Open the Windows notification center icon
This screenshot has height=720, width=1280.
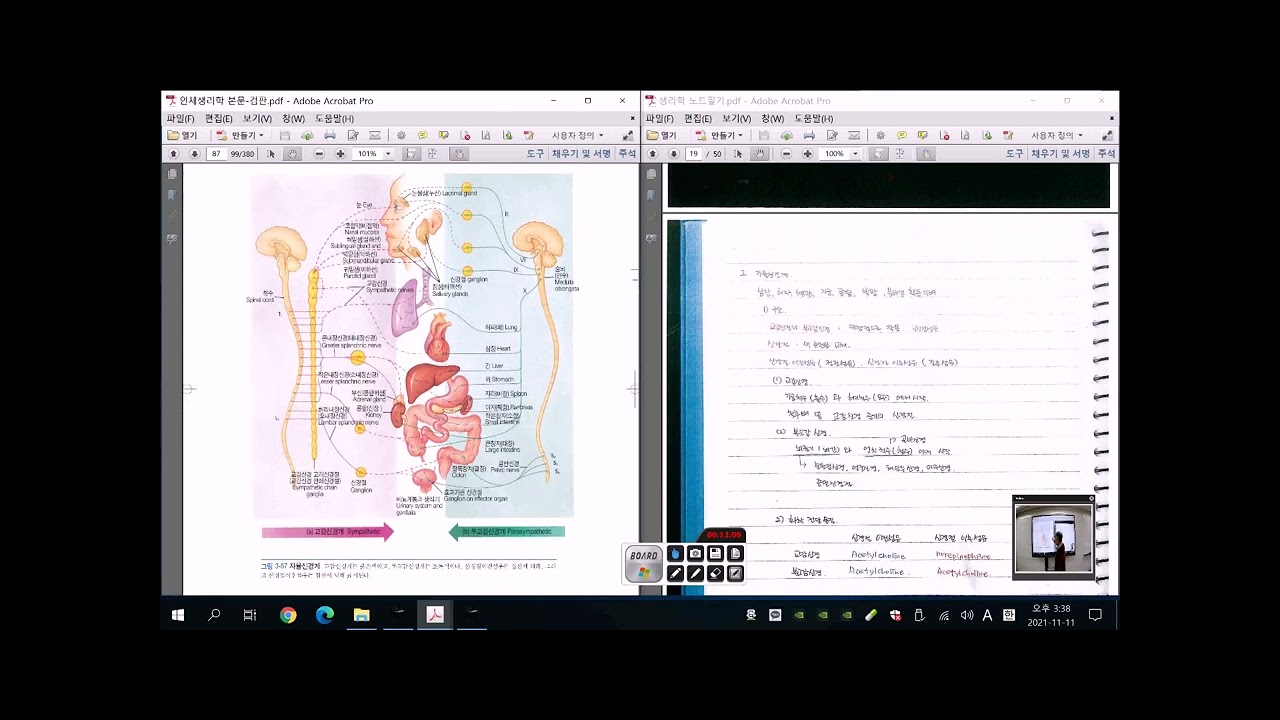click(x=1095, y=615)
